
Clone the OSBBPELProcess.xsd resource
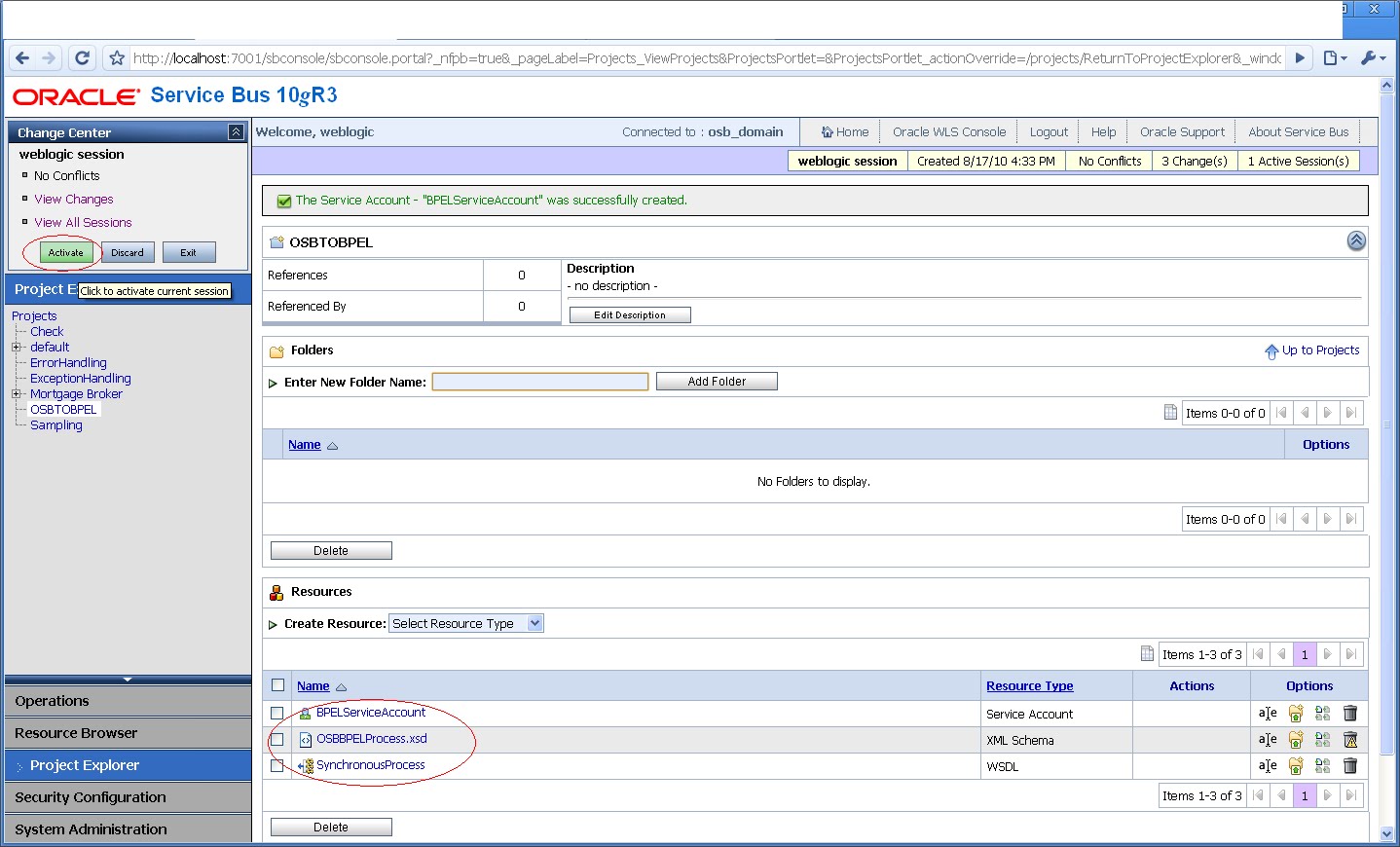[x=1322, y=740]
